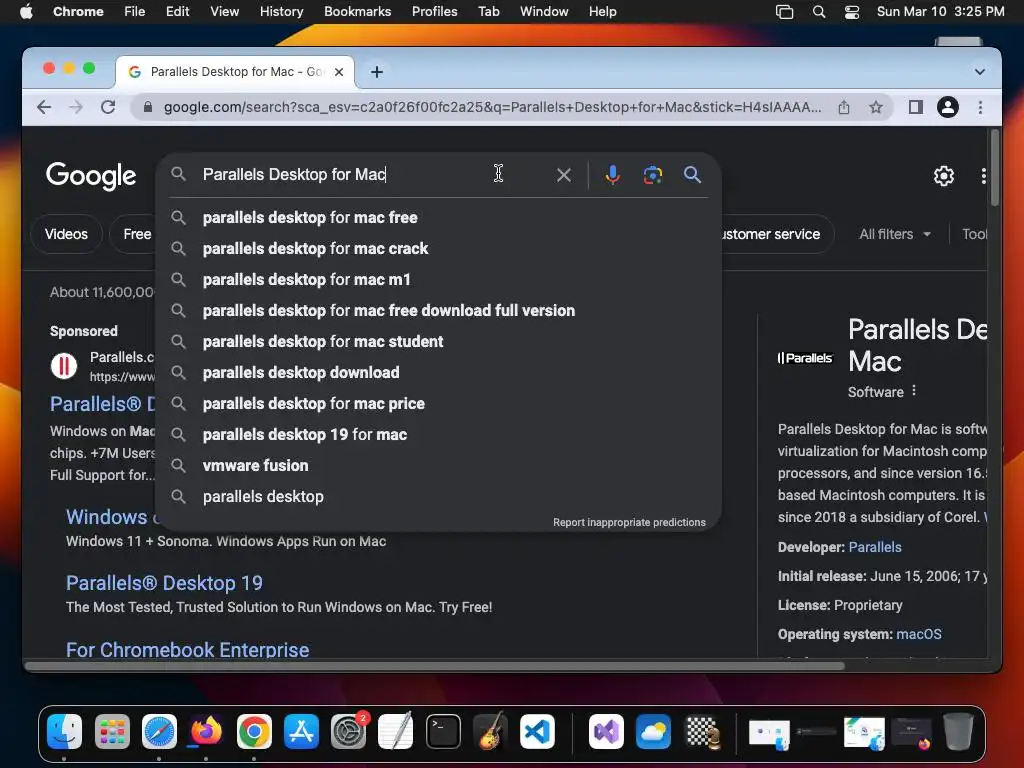The height and width of the screenshot is (768, 1024).
Task: Share this page from address bar
Action: coord(844,107)
